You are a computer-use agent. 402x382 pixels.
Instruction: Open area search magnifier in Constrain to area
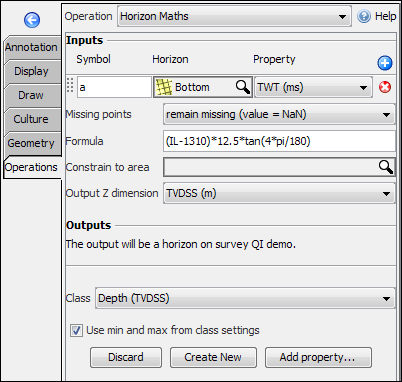click(x=386, y=167)
